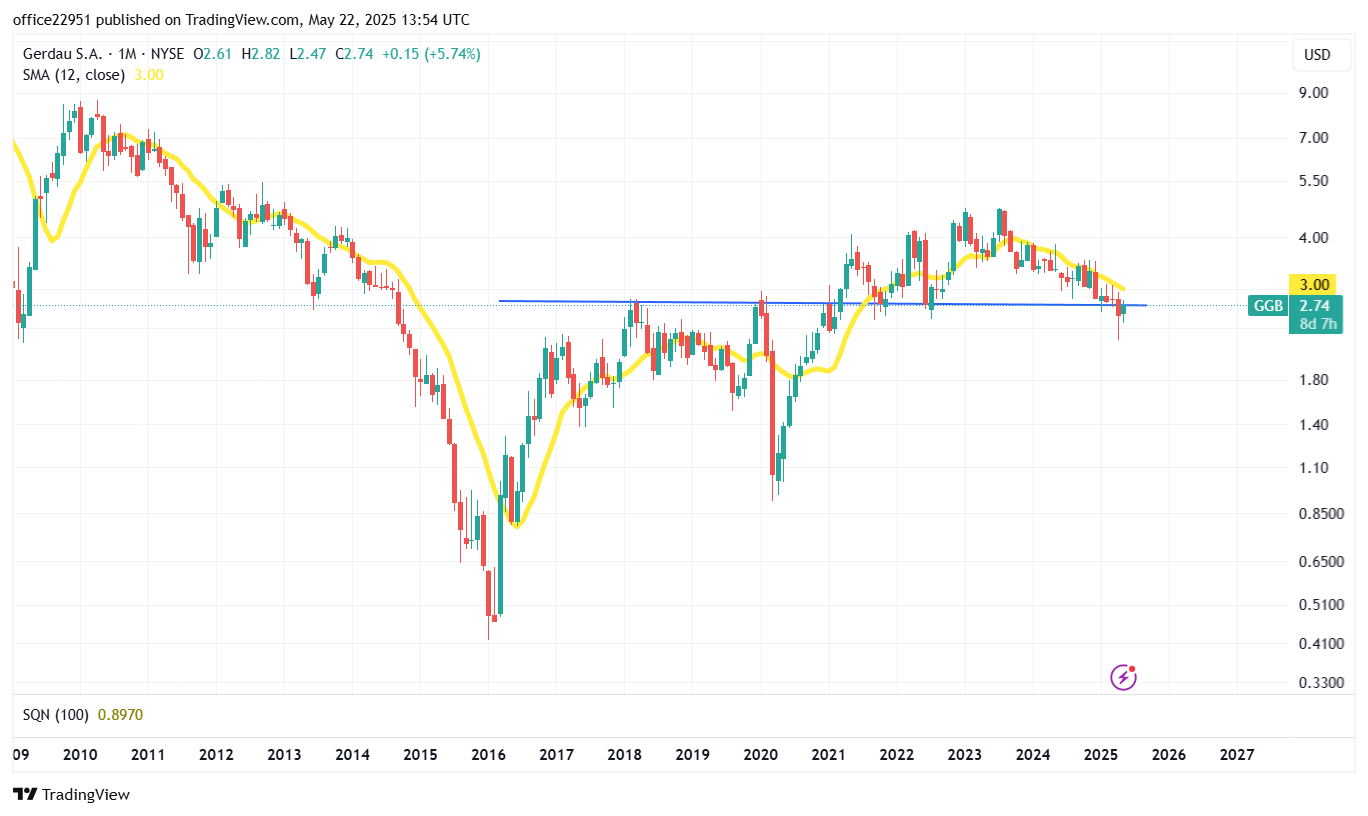Click the 2016 label on time axis
This screenshot has height=816, width=1368.
(x=488, y=755)
